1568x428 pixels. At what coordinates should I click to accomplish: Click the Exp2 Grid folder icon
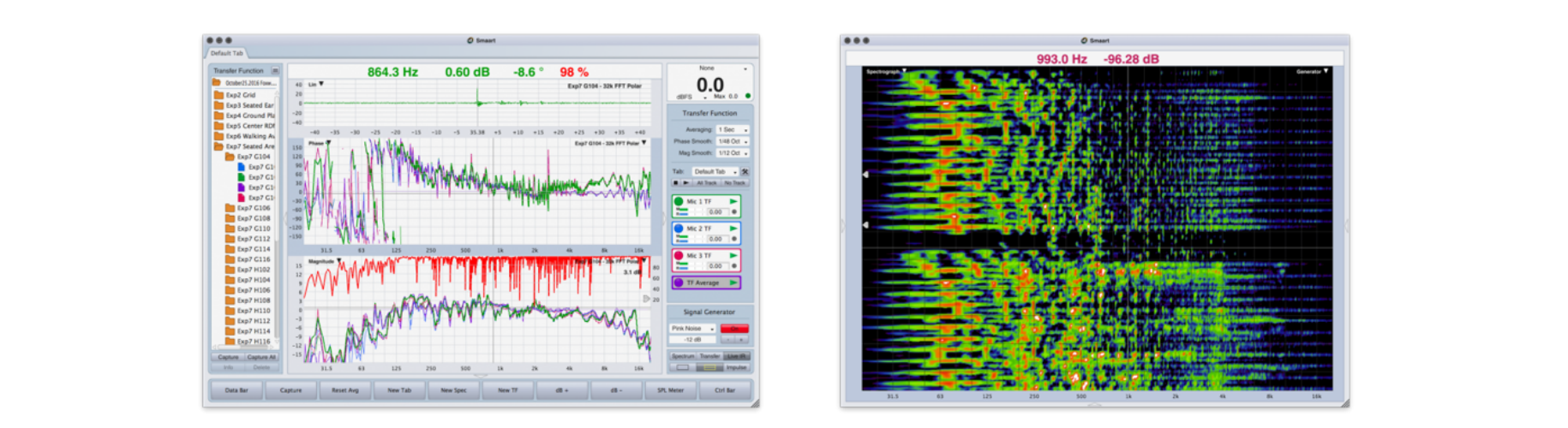point(218,95)
